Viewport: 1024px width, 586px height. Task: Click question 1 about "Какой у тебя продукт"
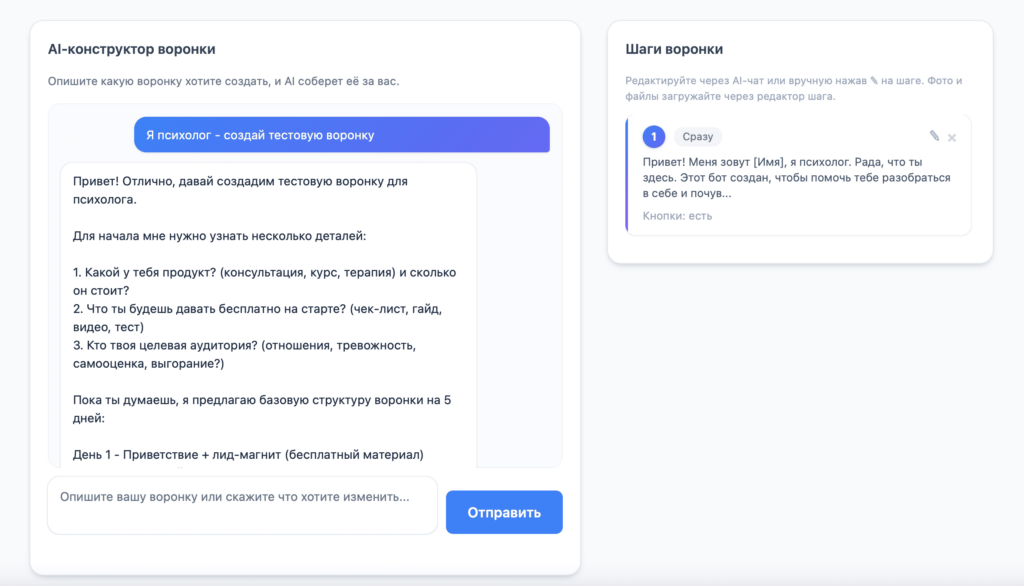coord(264,282)
